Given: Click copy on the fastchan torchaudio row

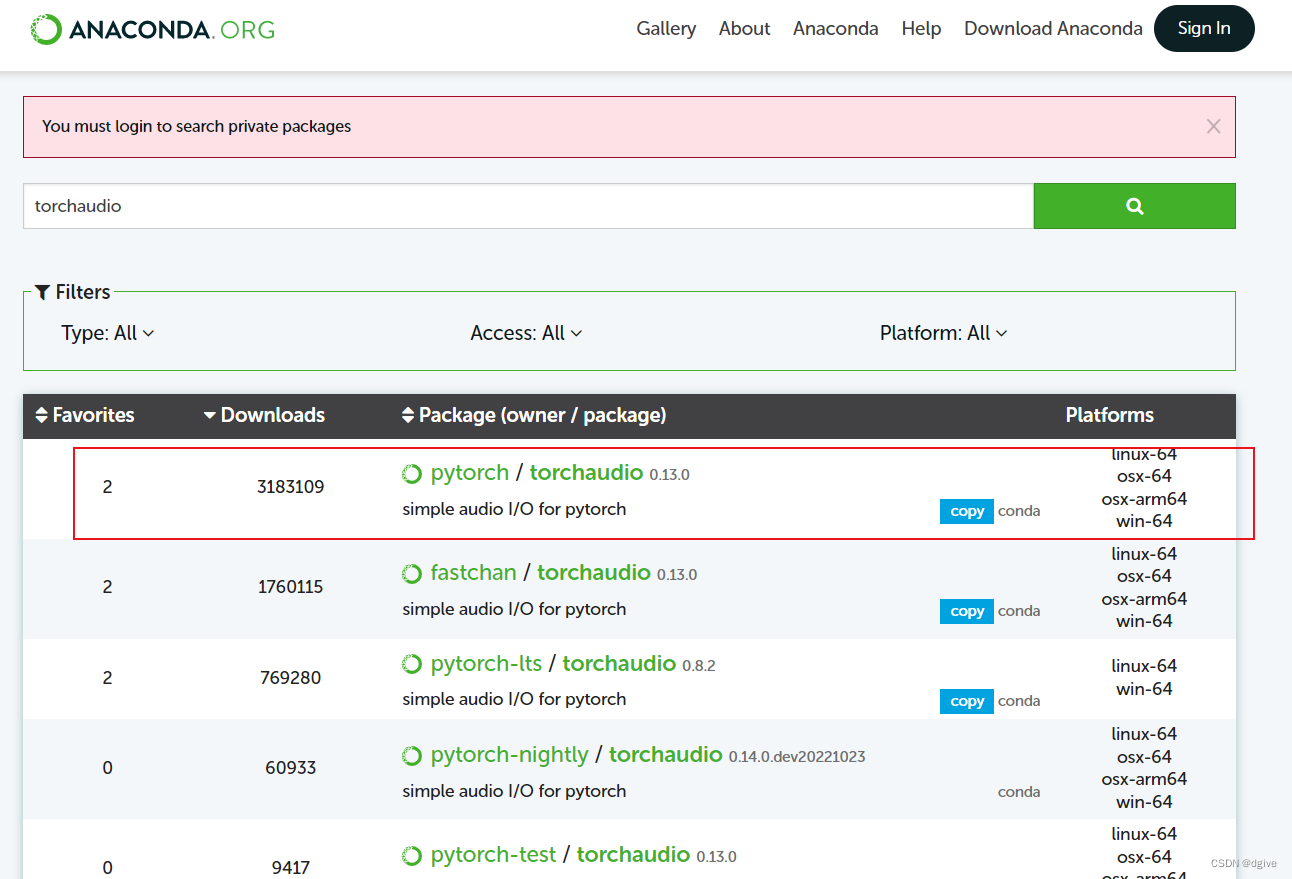Looking at the screenshot, I should coord(966,611).
